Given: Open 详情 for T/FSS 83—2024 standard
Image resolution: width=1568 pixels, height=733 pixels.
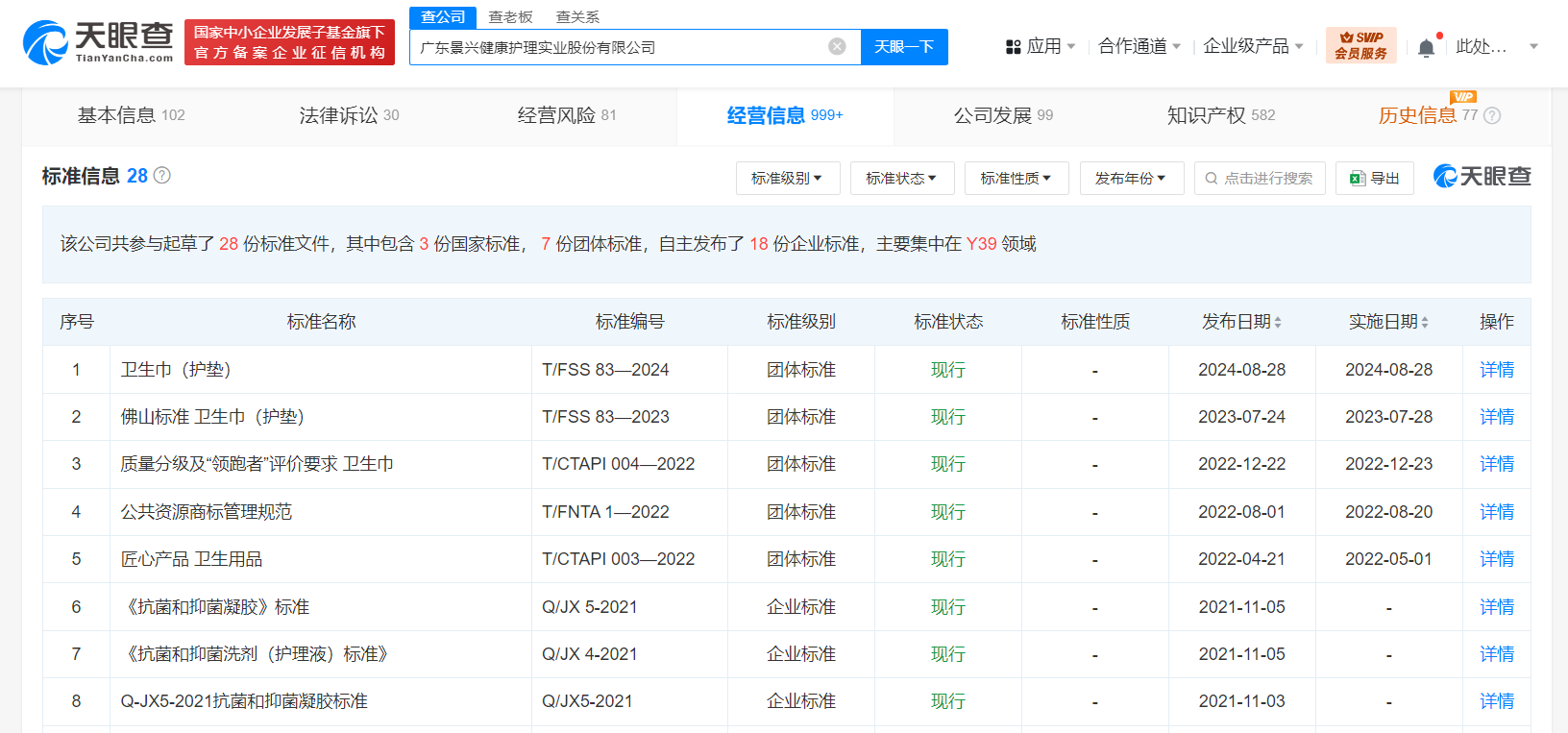Looking at the screenshot, I should (x=1496, y=370).
